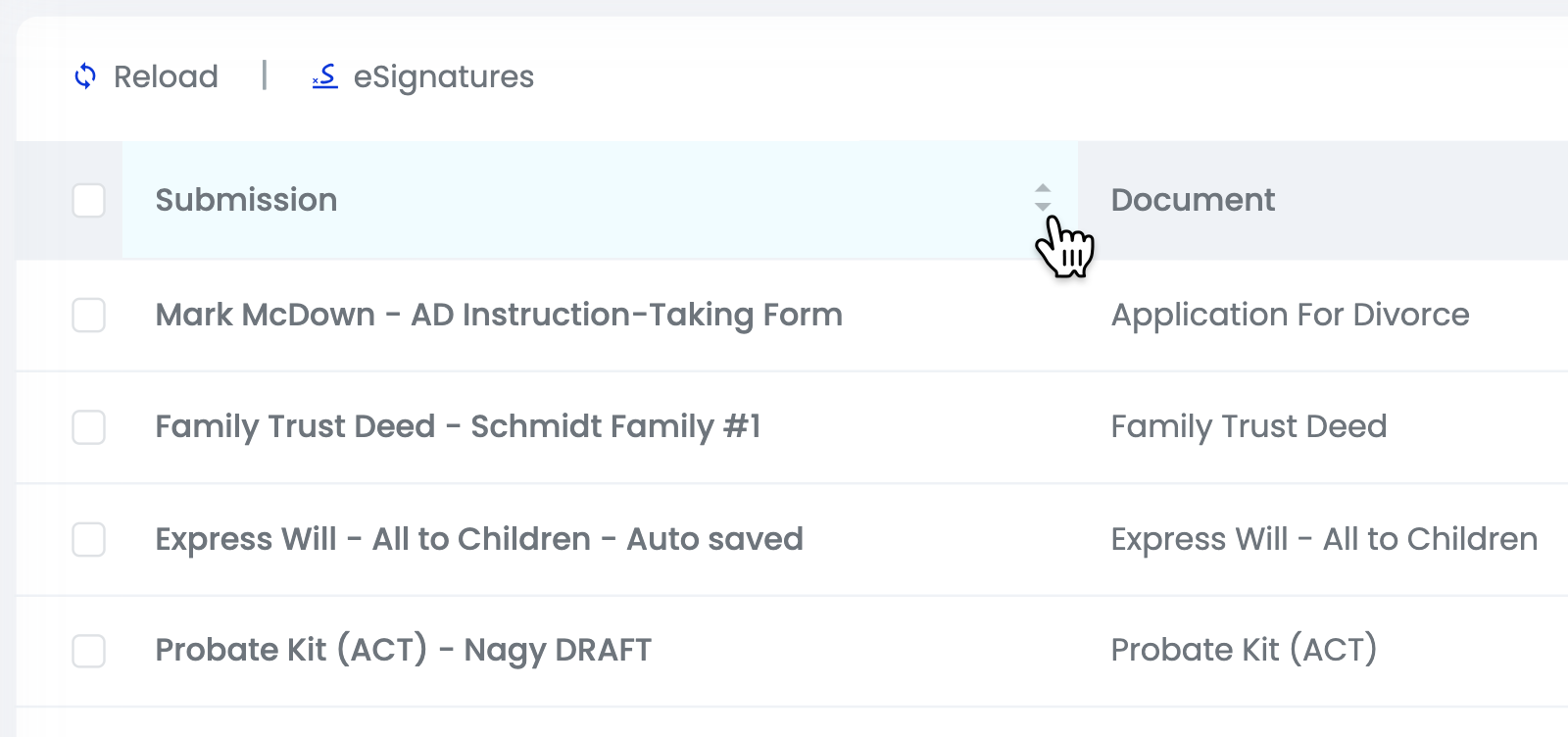Click the circular Reload arrow icon

(x=86, y=76)
